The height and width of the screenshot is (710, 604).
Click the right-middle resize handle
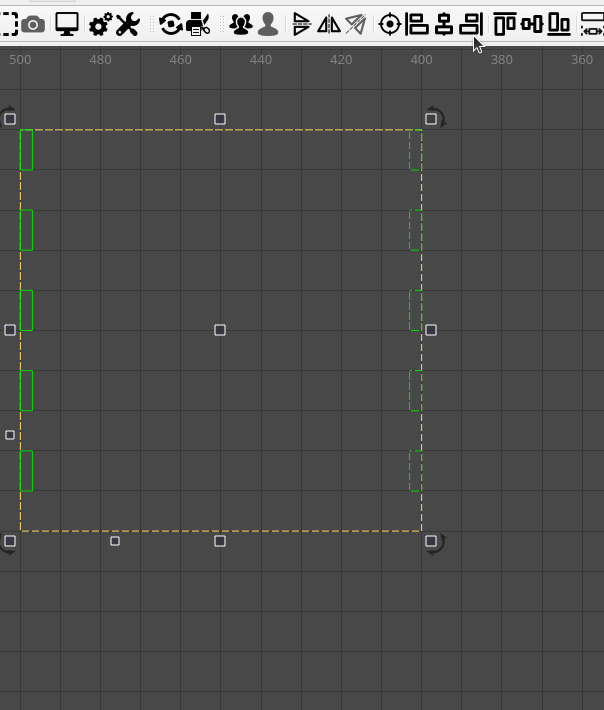pos(431,330)
